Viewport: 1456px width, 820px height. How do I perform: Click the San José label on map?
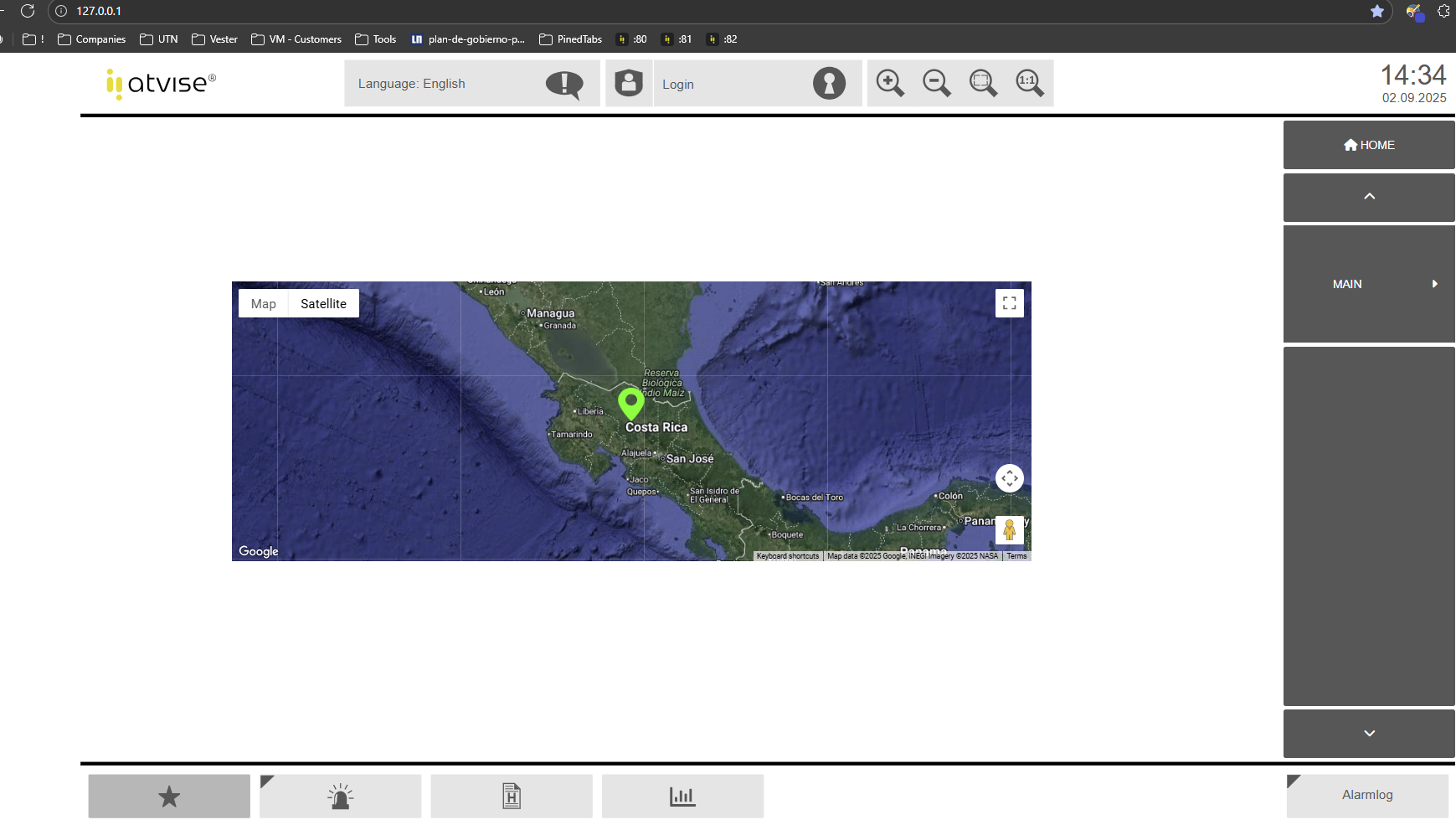[x=690, y=459]
